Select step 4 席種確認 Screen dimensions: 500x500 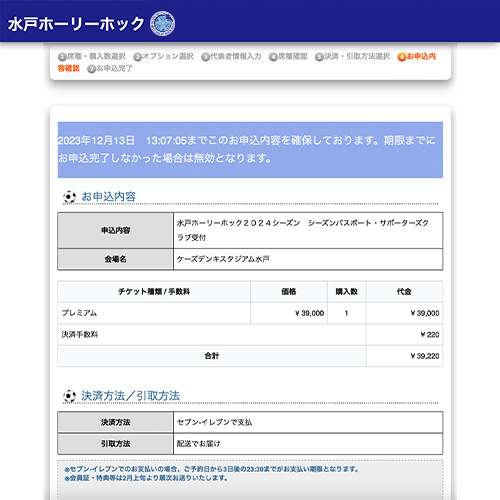[x=288, y=57]
